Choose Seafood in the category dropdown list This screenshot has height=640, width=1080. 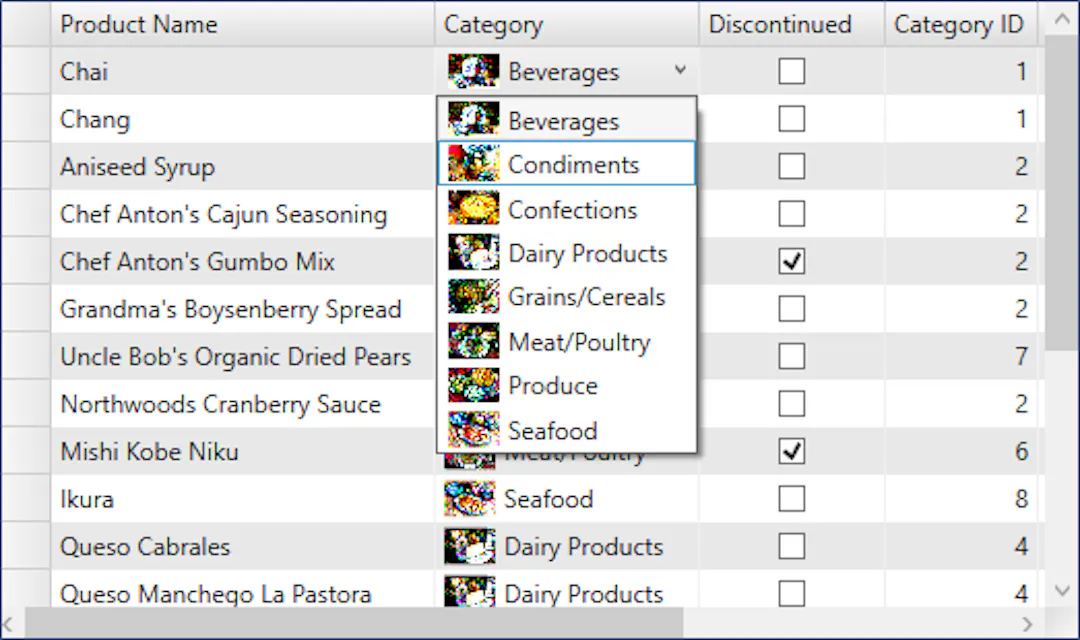click(552, 431)
